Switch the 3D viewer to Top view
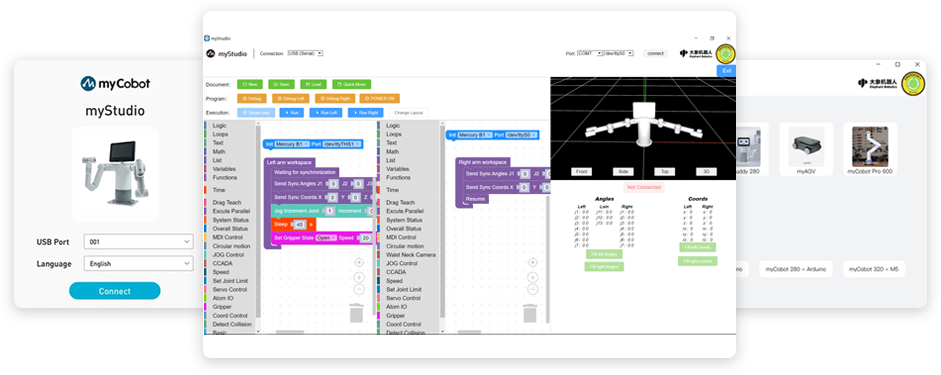 (664, 172)
